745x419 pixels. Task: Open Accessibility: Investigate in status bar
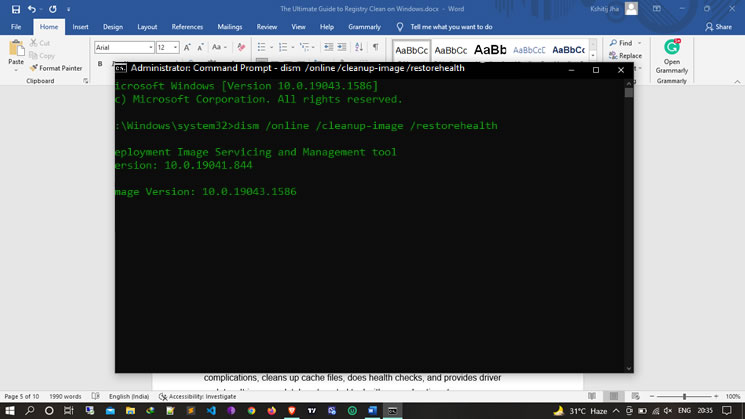tap(197, 396)
